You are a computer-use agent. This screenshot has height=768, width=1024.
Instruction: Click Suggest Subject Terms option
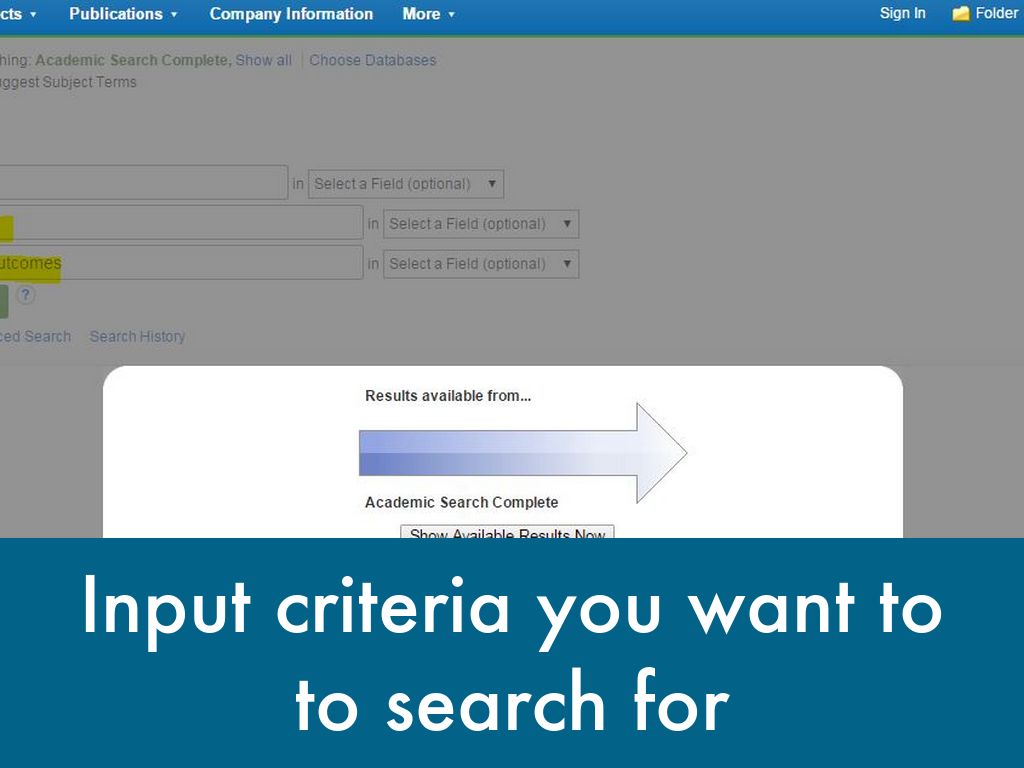pos(68,82)
